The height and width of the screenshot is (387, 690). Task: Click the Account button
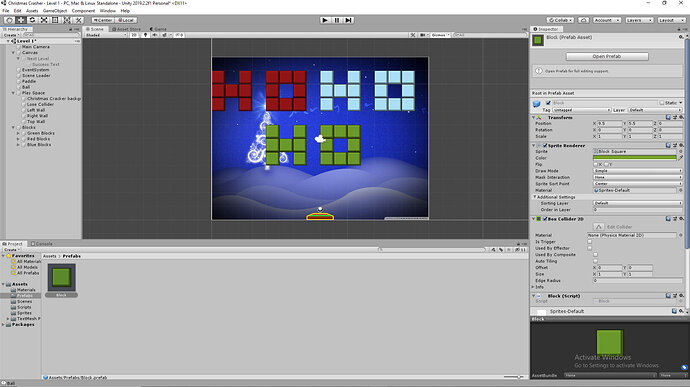click(x=607, y=20)
